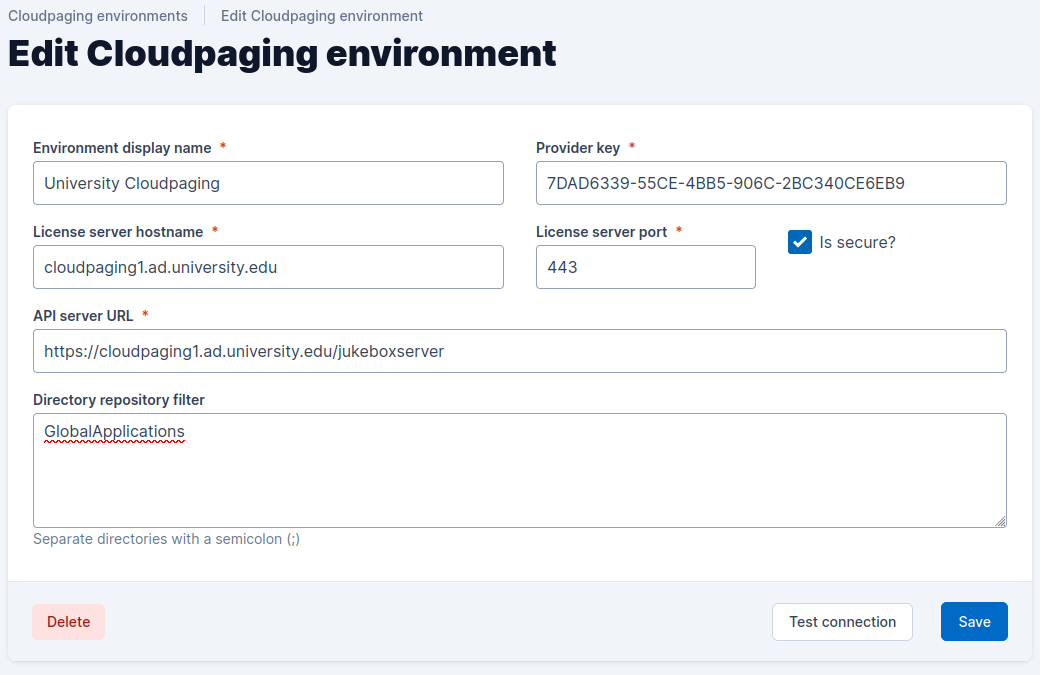Image resolution: width=1040 pixels, height=675 pixels.
Task: Click the 'API server URL' label
Action: tap(83, 316)
